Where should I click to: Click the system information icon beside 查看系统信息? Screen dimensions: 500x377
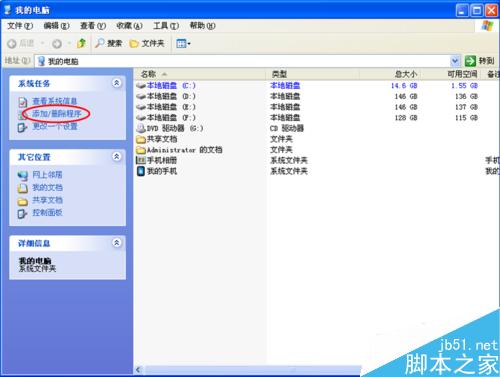pos(22,102)
